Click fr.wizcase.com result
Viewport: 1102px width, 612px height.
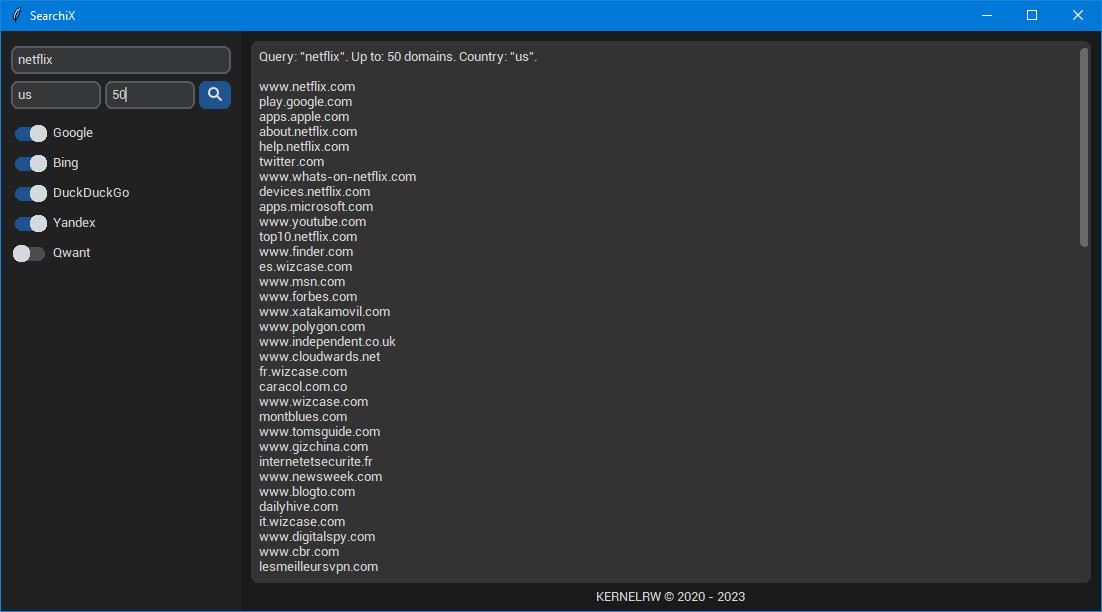pos(303,372)
